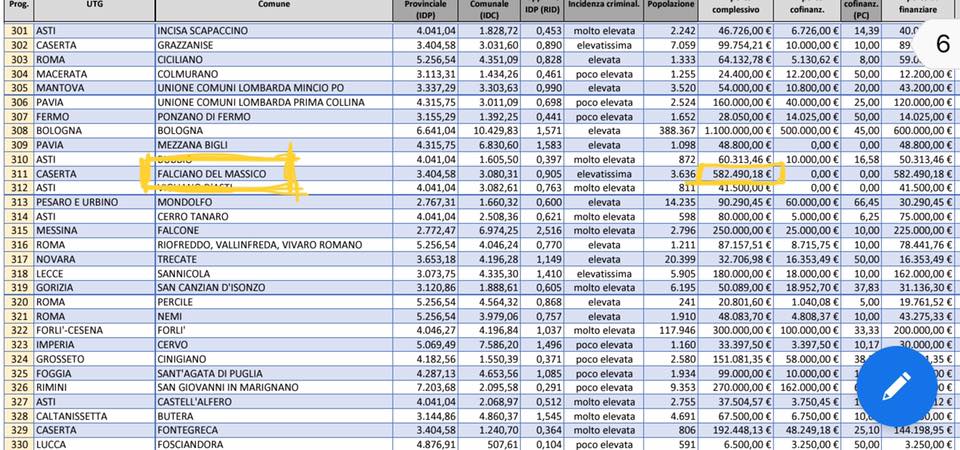Viewport: 960px width, 450px height.
Task: Click the CICILIANO comune cell
Action: [274, 59]
